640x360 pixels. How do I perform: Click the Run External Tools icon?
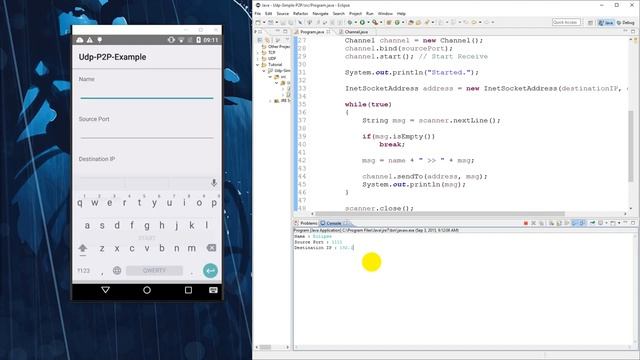[x=375, y=22]
